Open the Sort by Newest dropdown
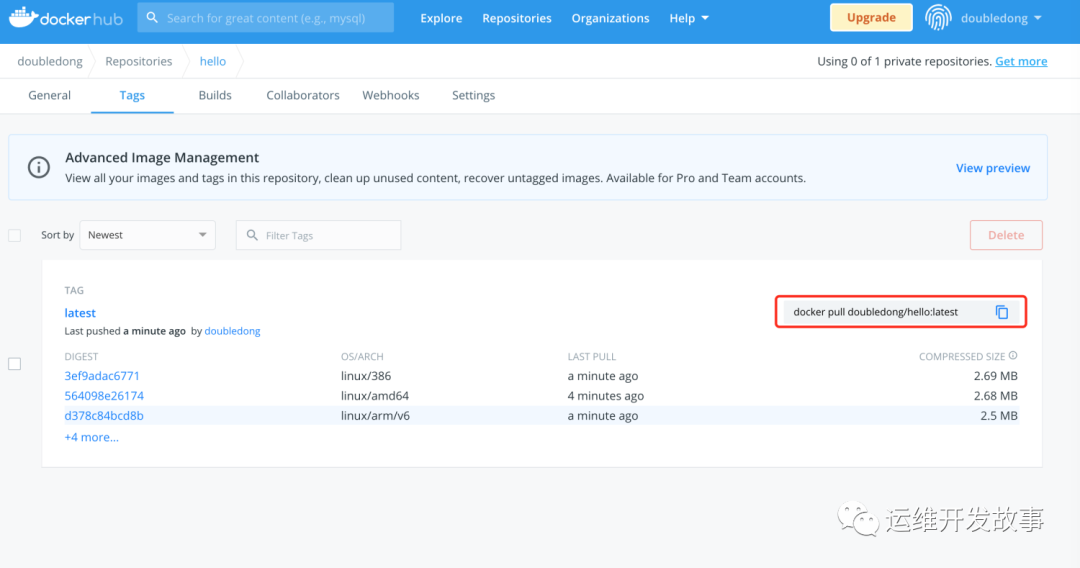This screenshot has height=568, width=1080. click(147, 235)
